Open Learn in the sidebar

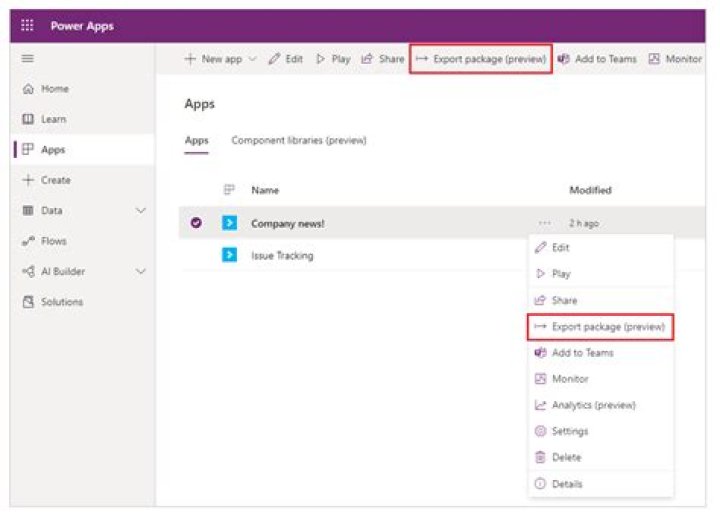(x=44, y=119)
